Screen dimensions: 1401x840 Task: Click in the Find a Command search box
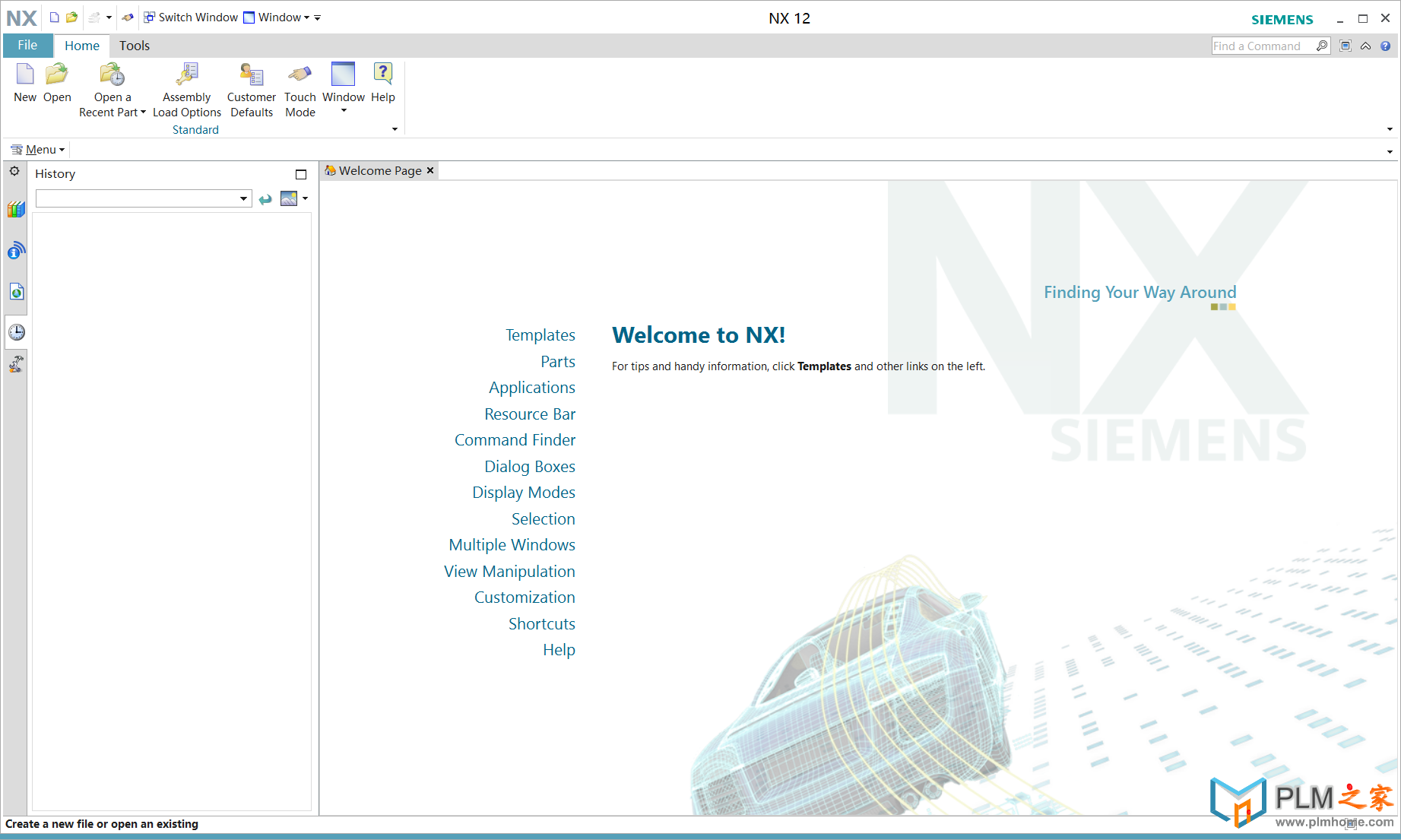pyautogui.click(x=1263, y=46)
